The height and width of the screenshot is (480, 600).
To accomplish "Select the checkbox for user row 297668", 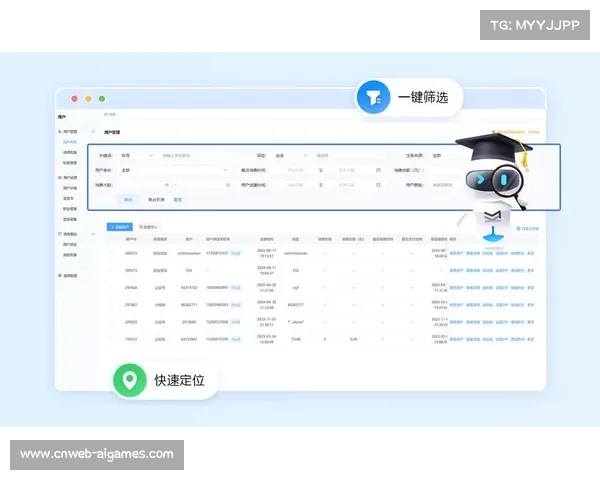I will click(x=112, y=287).
